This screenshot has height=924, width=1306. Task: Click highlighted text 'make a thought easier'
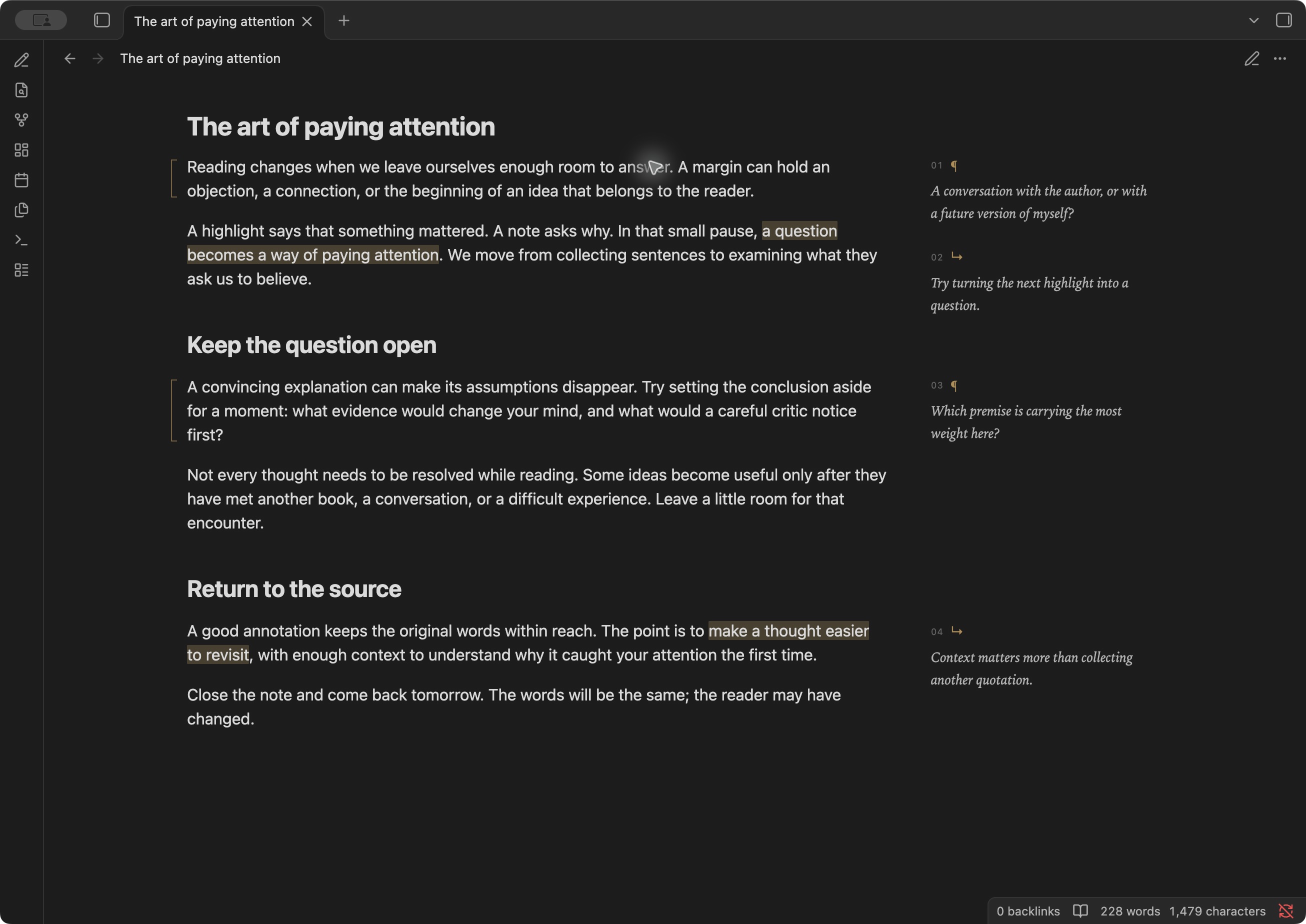click(788, 631)
